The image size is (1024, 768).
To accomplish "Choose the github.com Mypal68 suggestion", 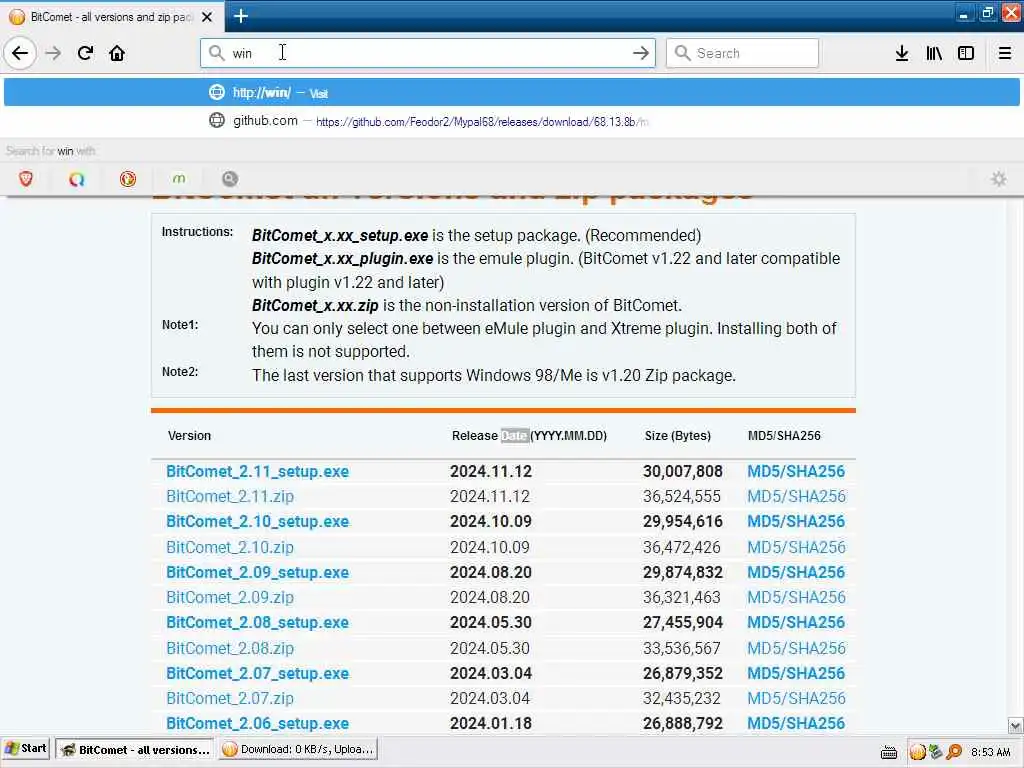I will click(x=511, y=121).
